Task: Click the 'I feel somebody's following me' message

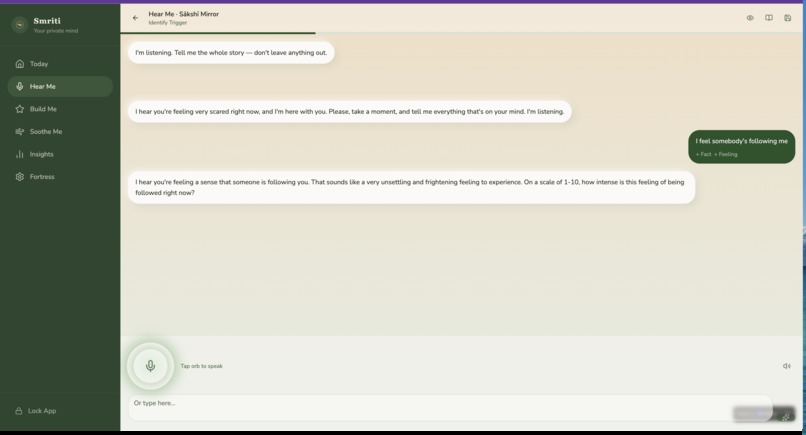Action: [x=741, y=147]
